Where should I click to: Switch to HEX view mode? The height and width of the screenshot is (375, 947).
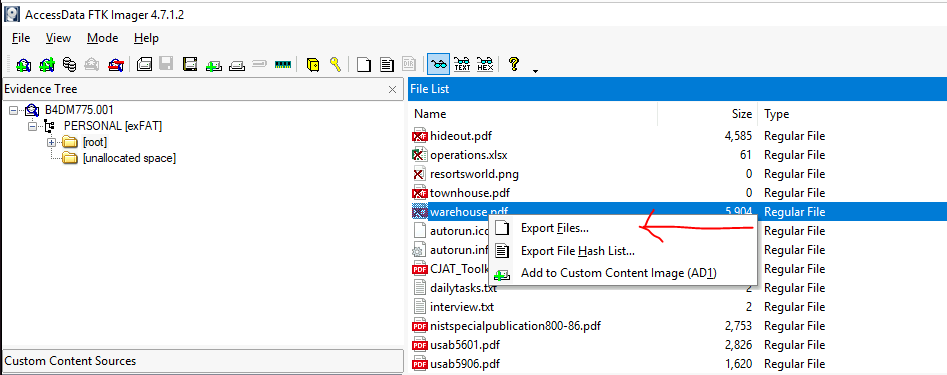click(485, 64)
